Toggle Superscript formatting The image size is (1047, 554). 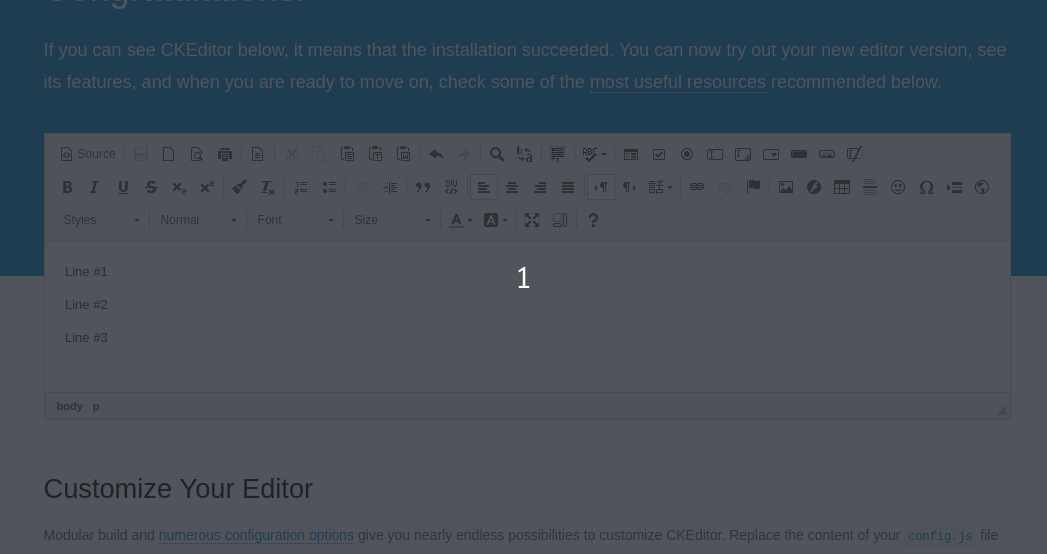pos(207,188)
